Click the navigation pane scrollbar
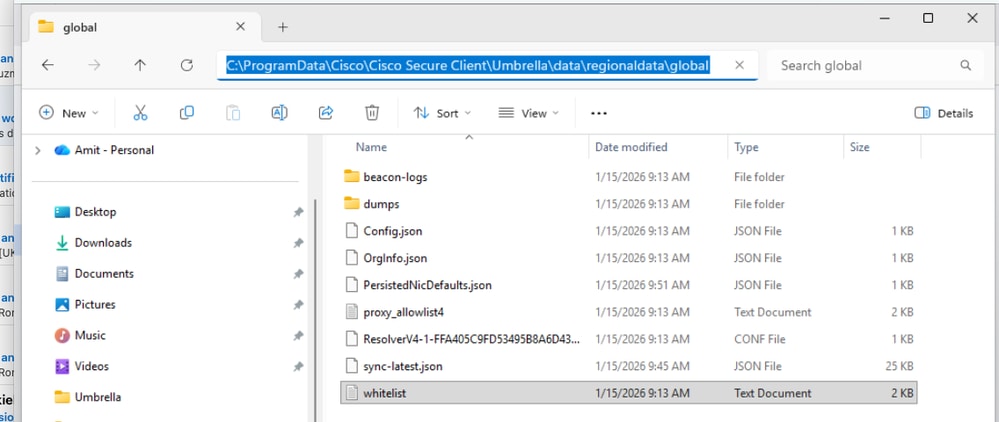Image resolution: width=999 pixels, height=422 pixels. [315, 309]
